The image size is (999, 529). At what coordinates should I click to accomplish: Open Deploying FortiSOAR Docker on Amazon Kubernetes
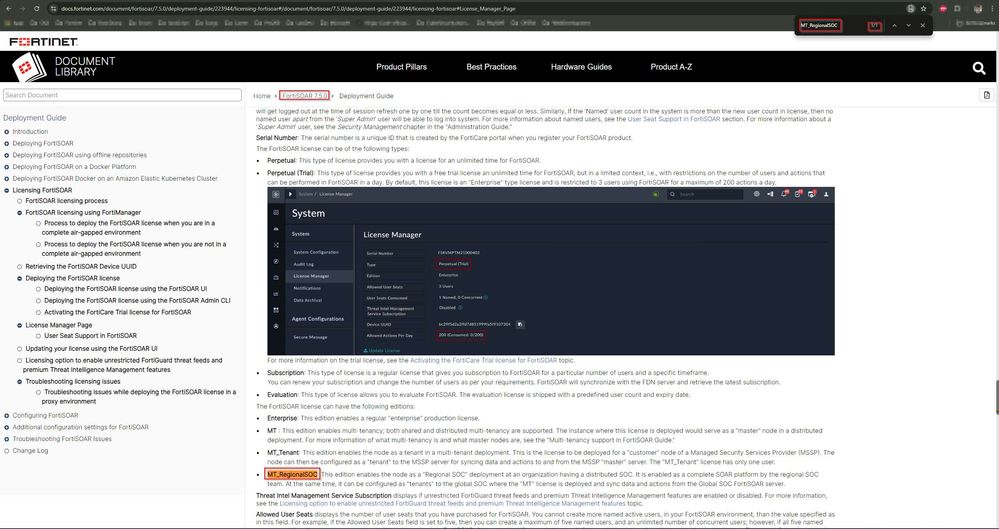[x=115, y=178]
